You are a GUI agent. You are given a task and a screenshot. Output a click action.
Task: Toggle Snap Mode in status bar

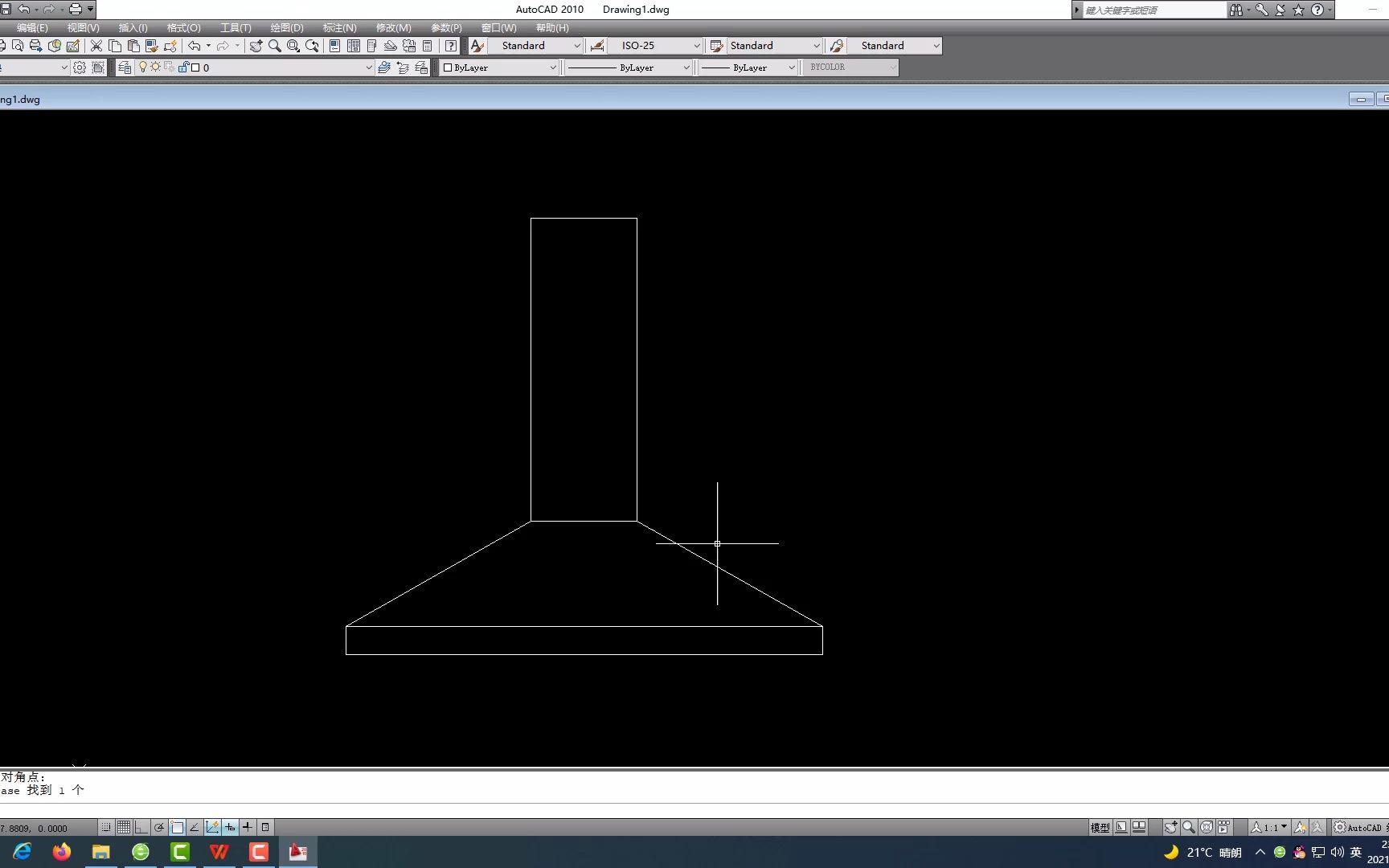(106, 827)
